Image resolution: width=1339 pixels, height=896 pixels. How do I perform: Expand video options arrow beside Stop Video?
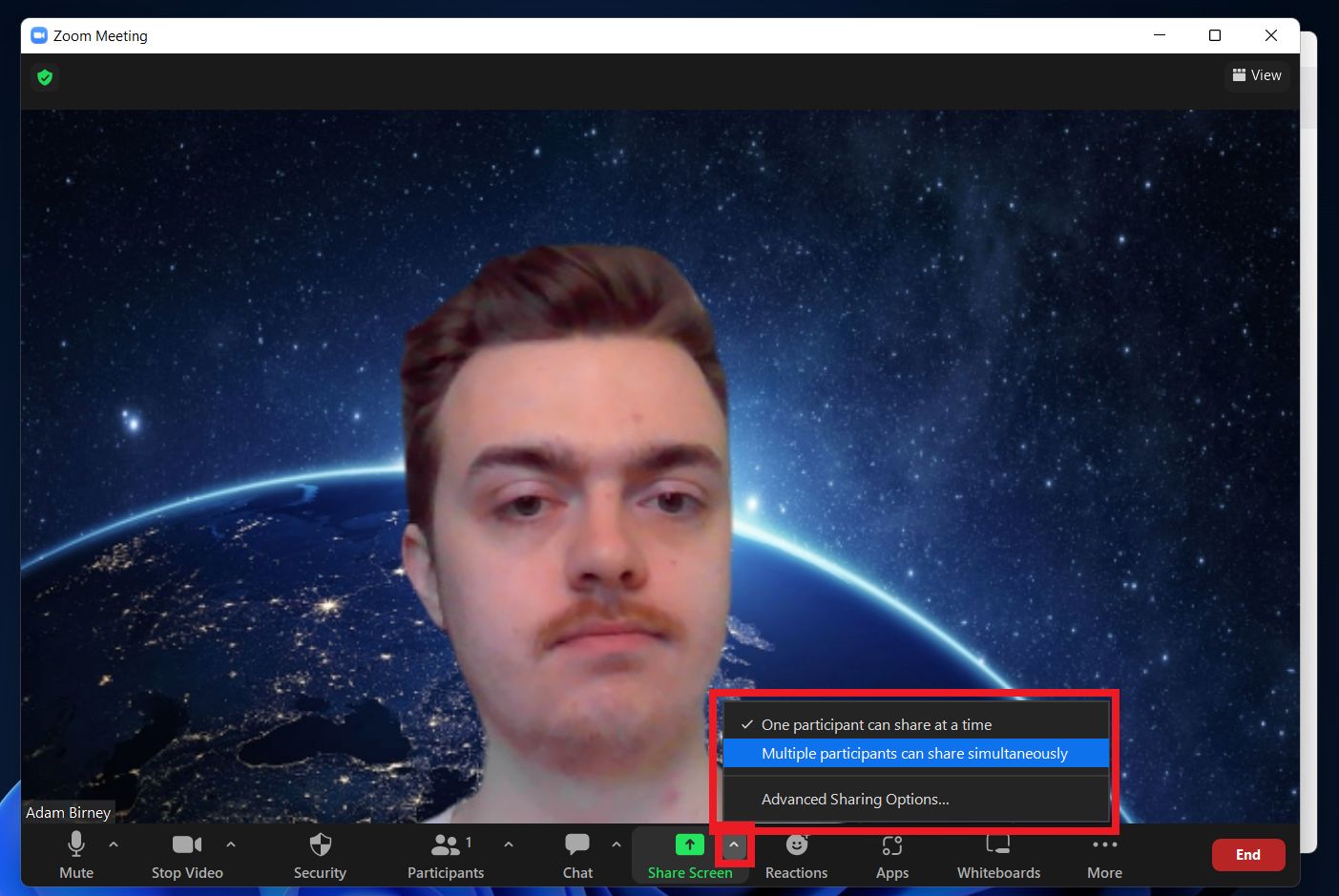tap(231, 844)
